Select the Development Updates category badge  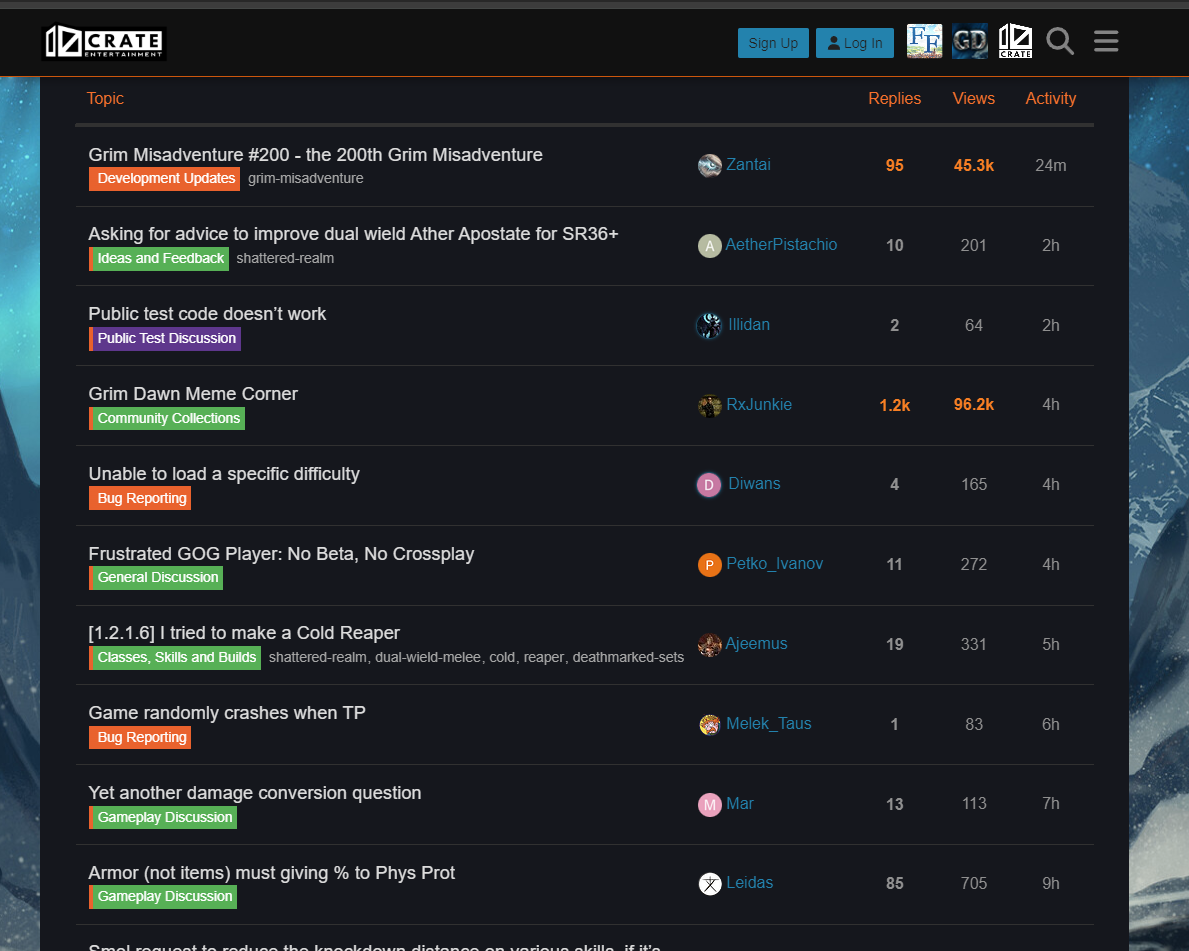165,179
